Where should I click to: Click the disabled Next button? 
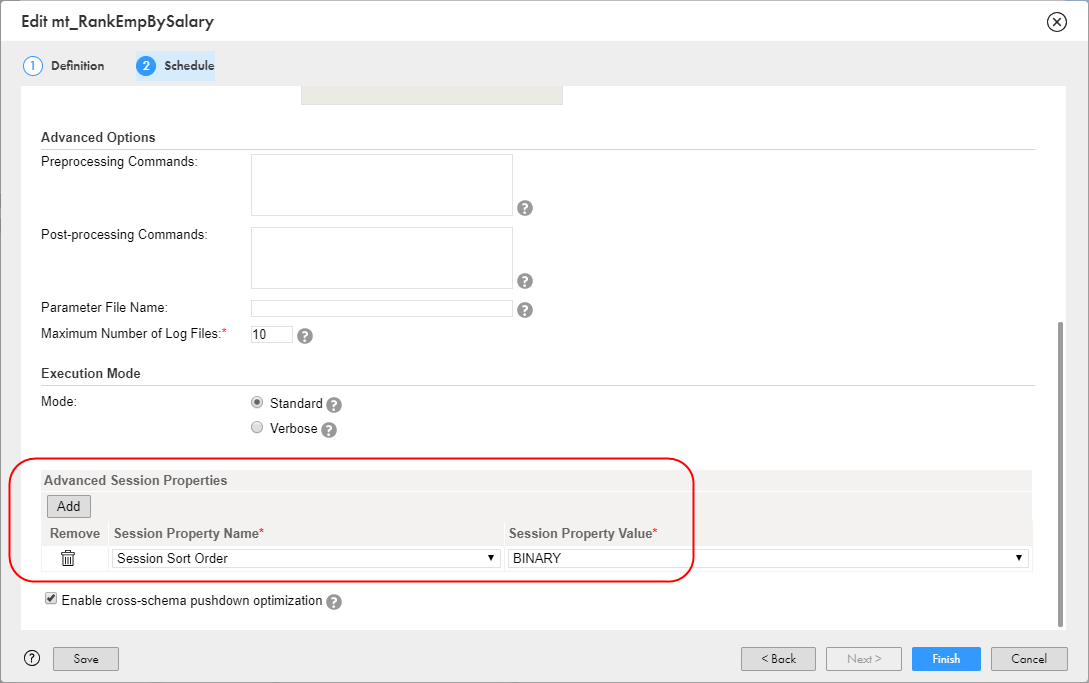(x=864, y=659)
